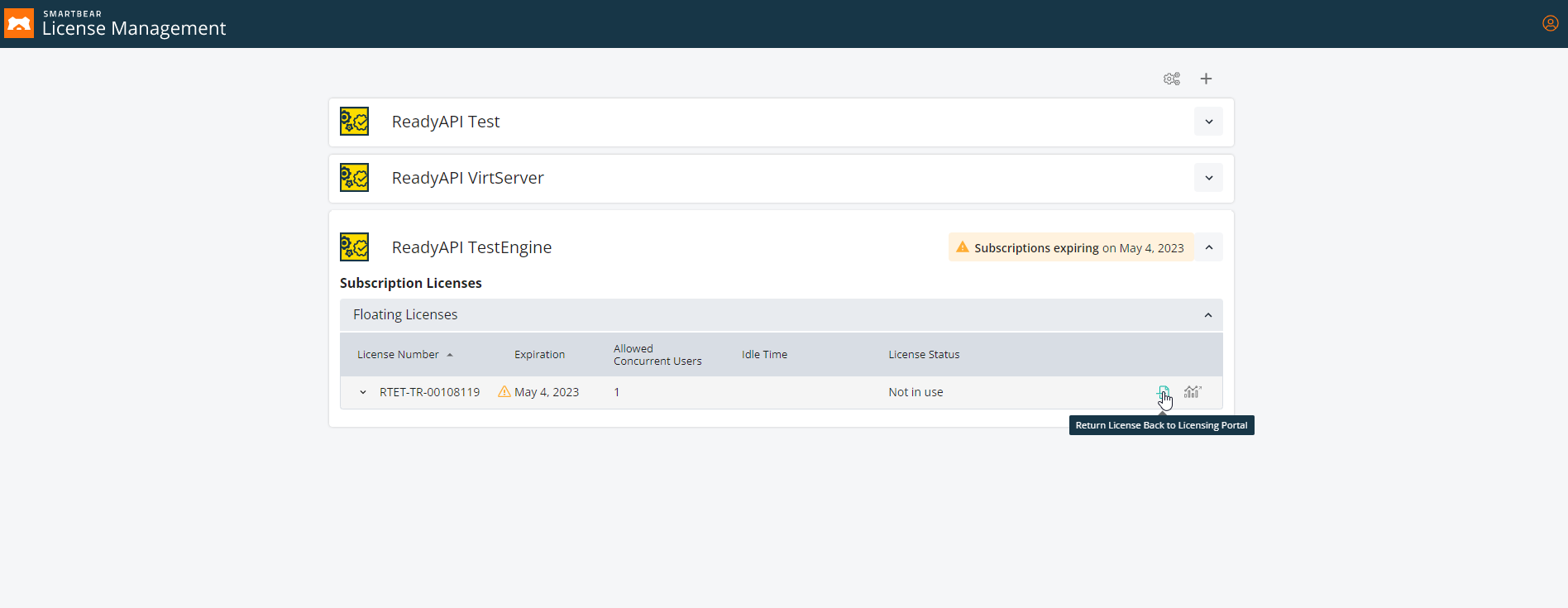Click the ReadyAPI TestEngine product icon
1568x608 pixels.
355,247
